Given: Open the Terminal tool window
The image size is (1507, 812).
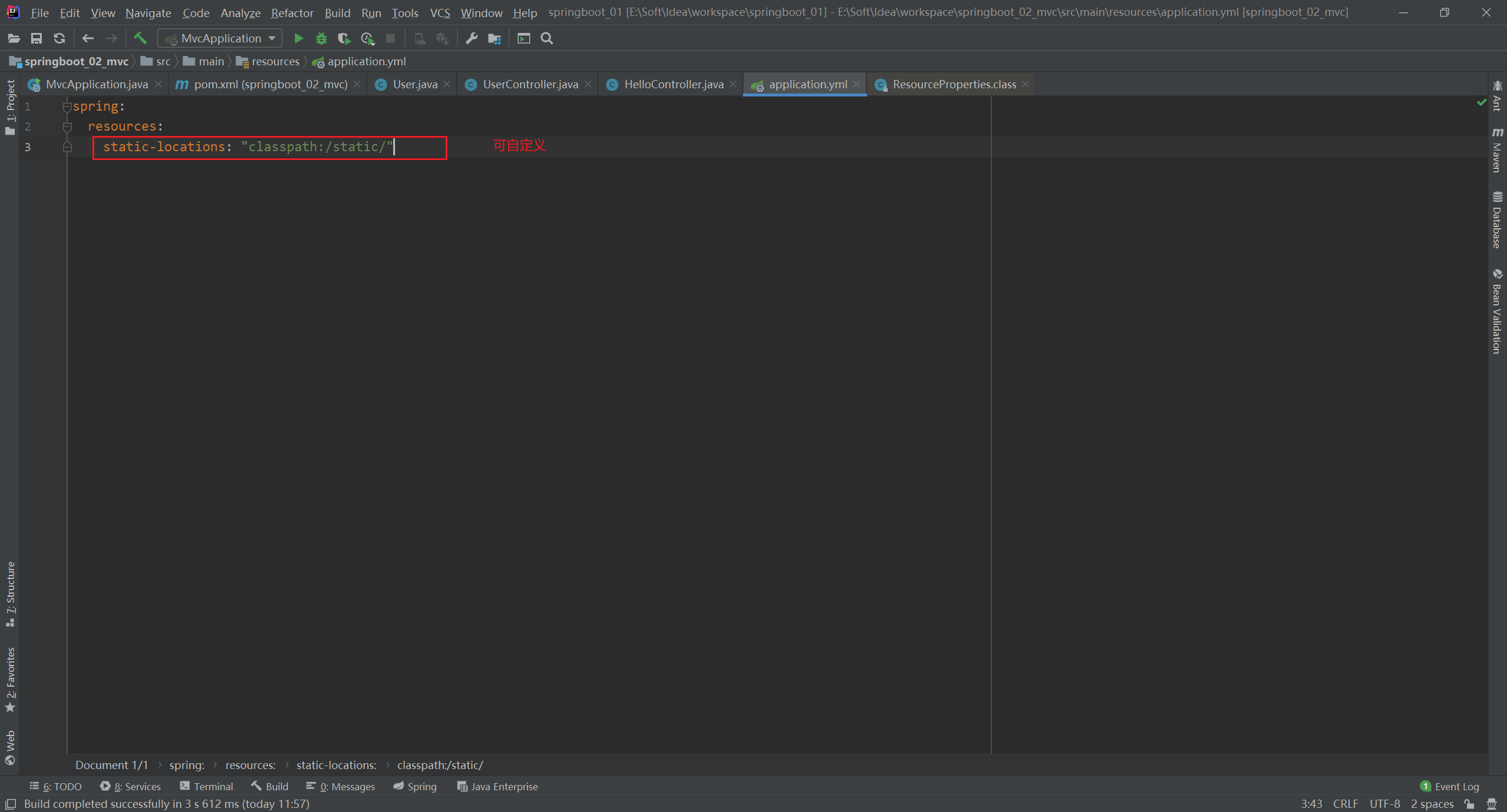Looking at the screenshot, I should pos(207,786).
